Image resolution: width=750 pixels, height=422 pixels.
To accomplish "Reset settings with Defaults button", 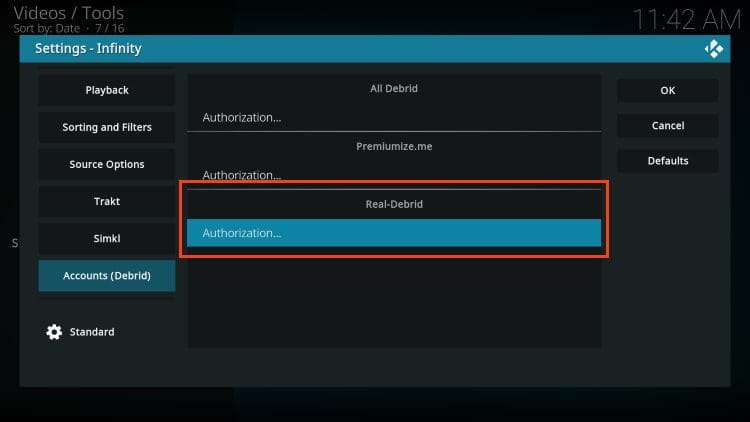I will point(668,161).
